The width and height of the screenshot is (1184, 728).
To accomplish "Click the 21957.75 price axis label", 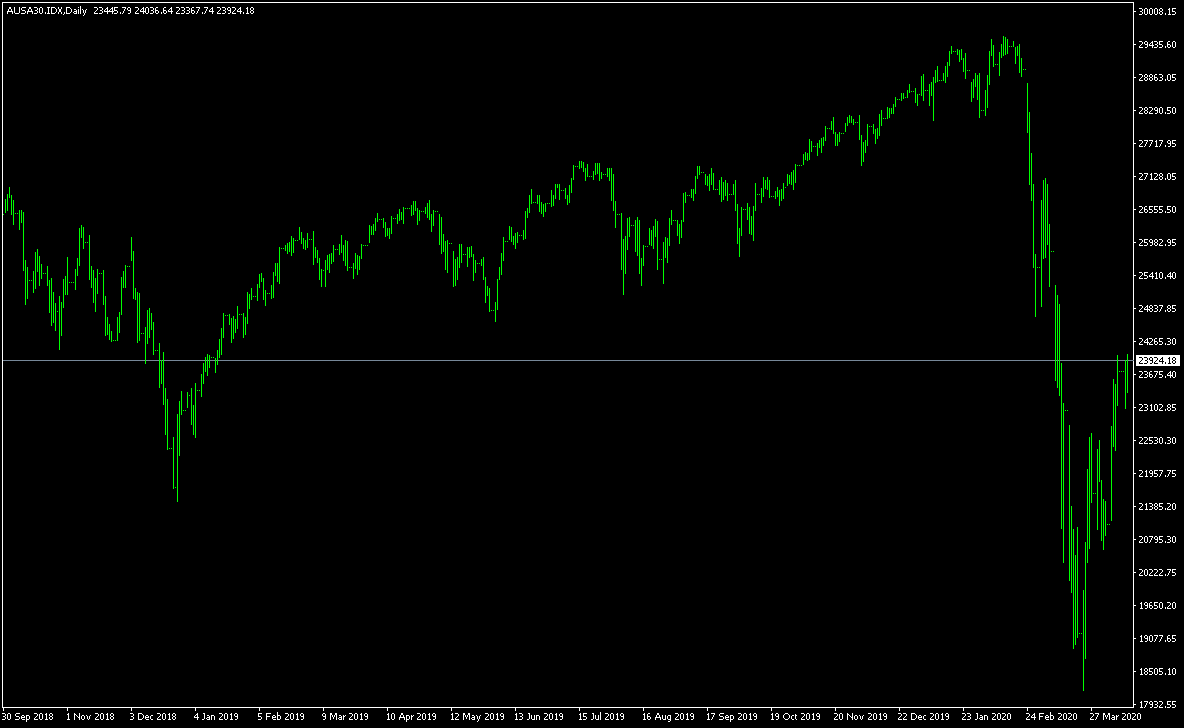I will (x=1158, y=474).
